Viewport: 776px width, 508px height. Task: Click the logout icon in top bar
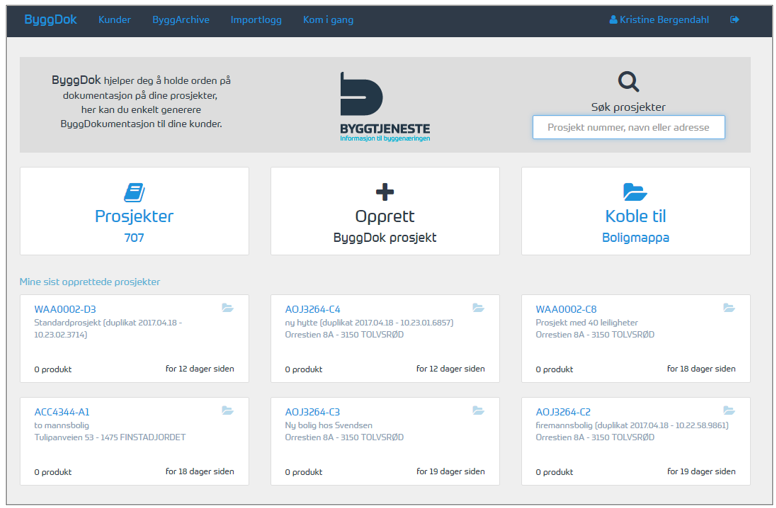tap(735, 20)
